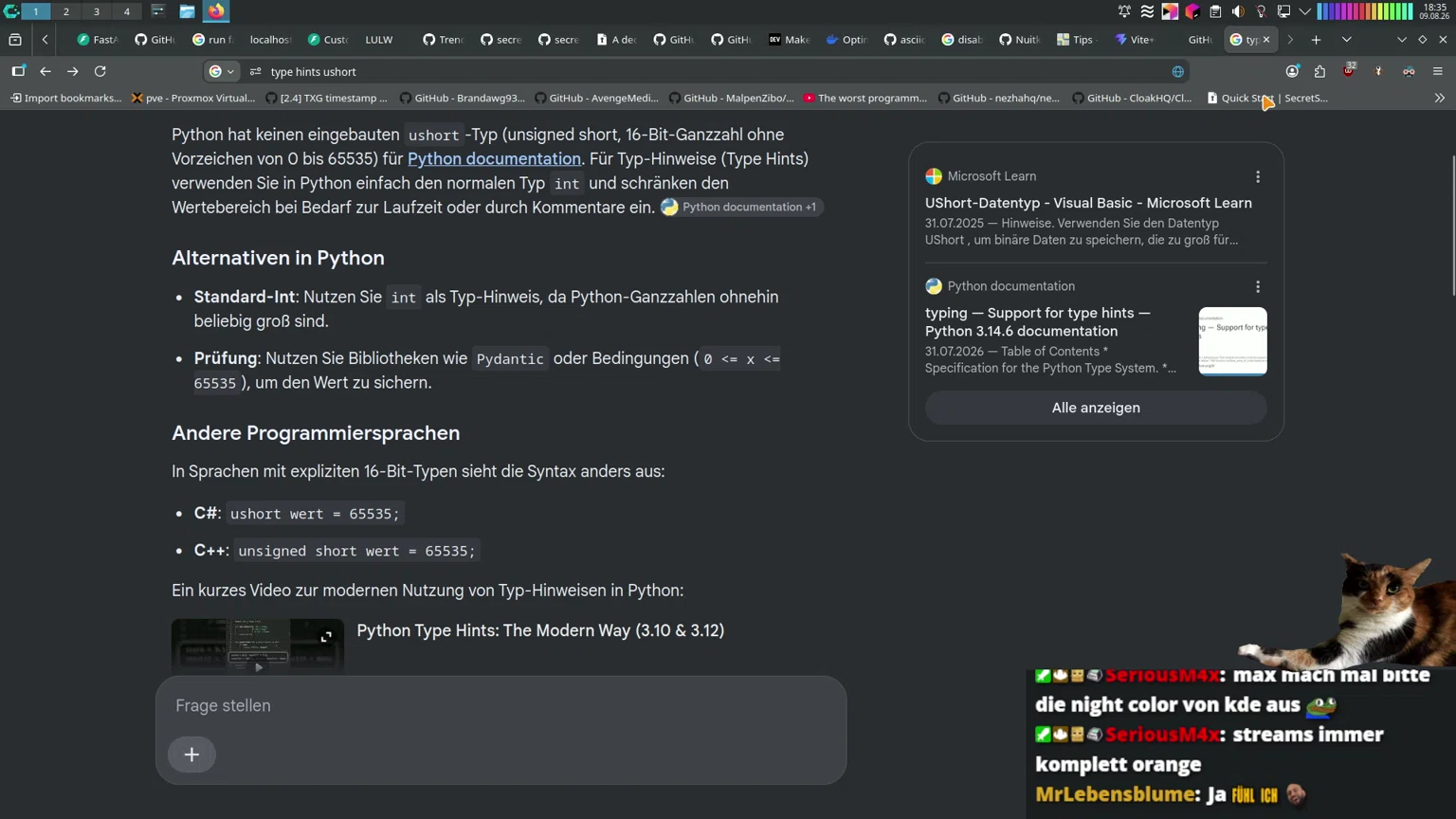Go back using browser back arrow
Image resolution: width=1456 pixels, height=819 pixels.
45,71
